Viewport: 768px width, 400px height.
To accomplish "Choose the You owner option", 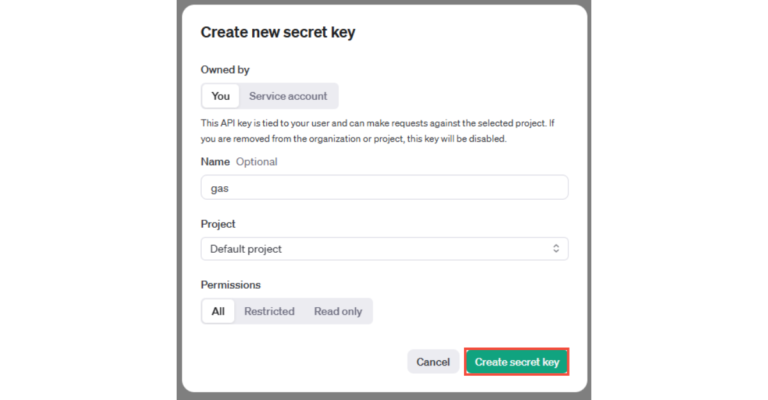I will [220, 96].
